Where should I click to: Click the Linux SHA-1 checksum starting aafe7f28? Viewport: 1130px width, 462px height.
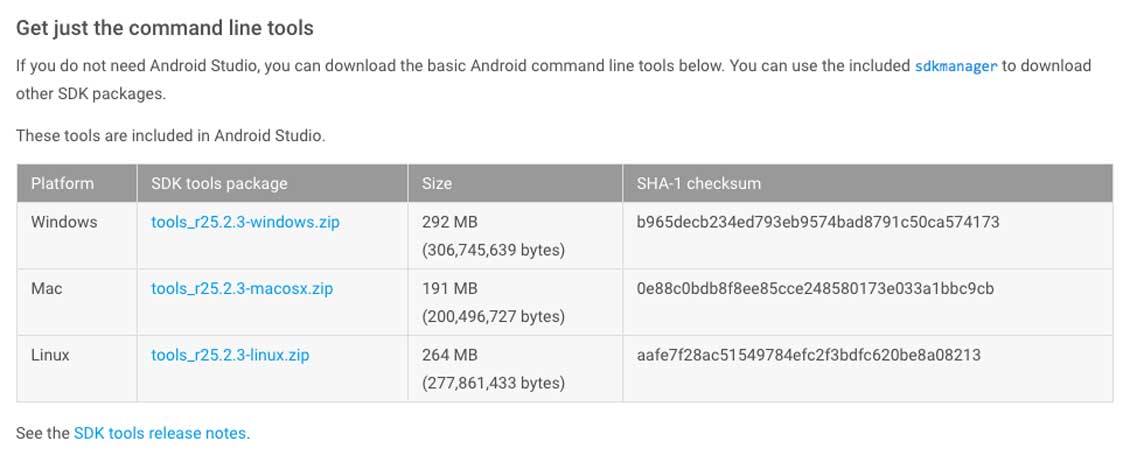(808, 355)
